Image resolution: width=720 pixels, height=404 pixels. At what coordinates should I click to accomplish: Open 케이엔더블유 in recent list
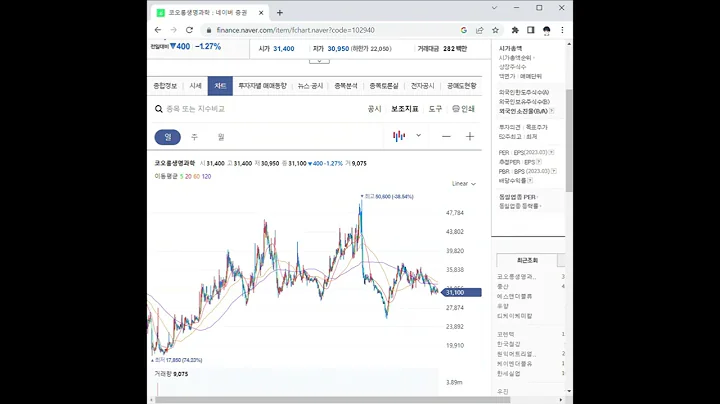pos(514,364)
